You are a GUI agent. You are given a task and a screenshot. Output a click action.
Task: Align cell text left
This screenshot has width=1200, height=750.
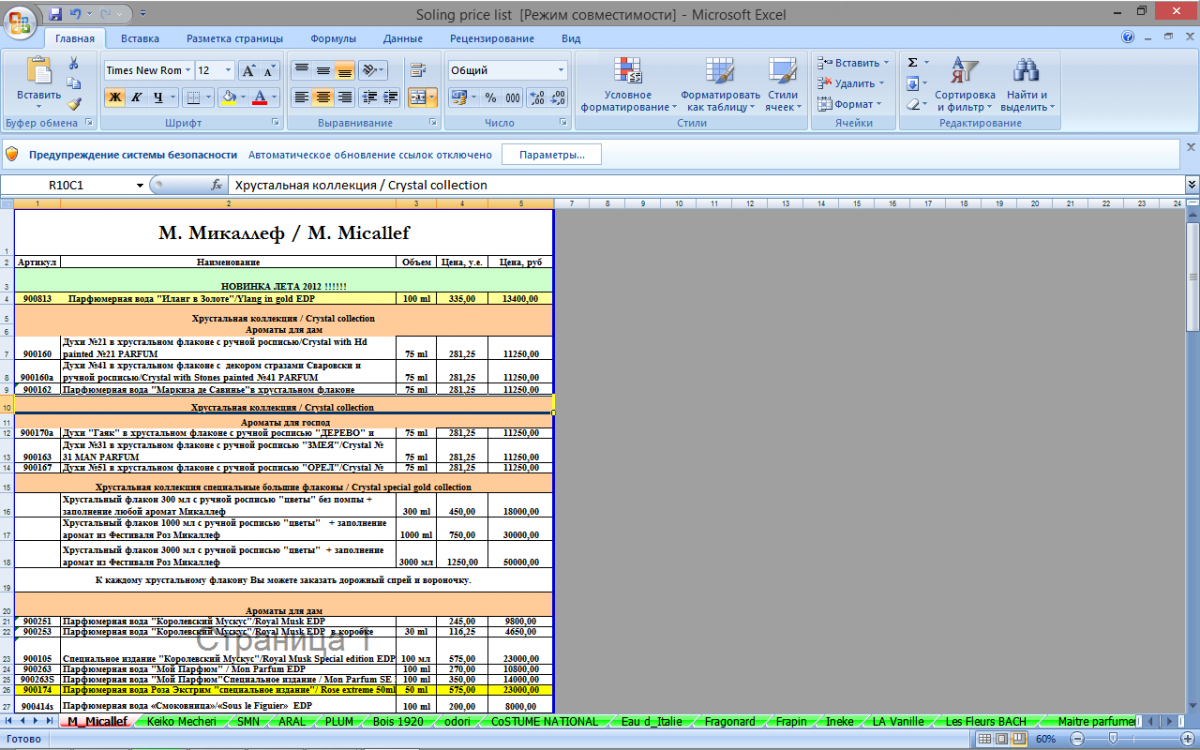point(302,97)
